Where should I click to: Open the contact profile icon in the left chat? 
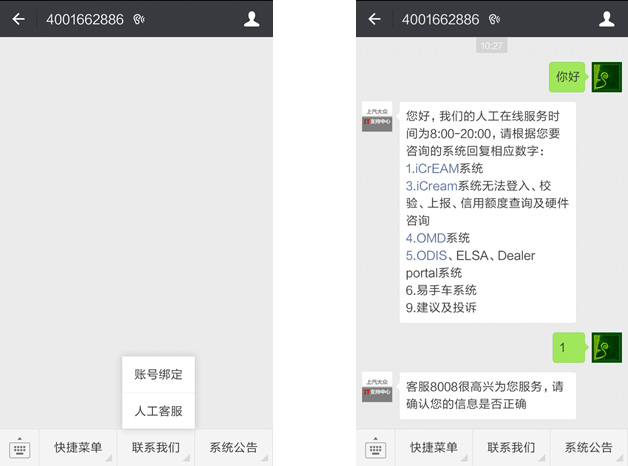pyautogui.click(x=252, y=19)
